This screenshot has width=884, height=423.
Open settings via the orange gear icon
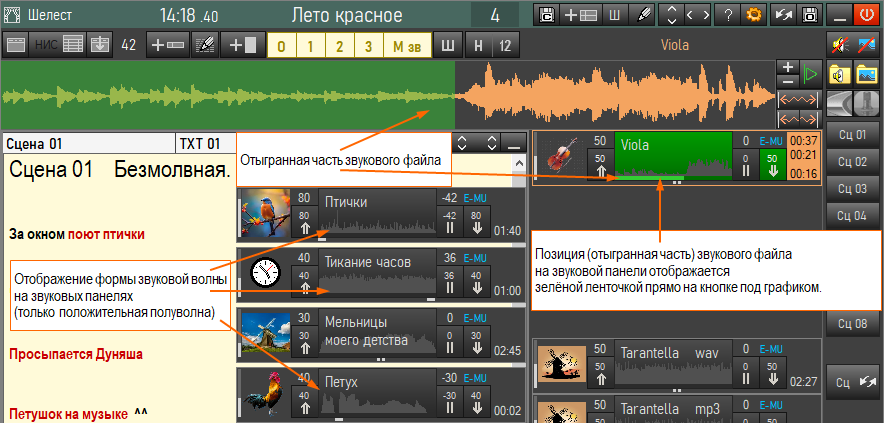coord(753,15)
